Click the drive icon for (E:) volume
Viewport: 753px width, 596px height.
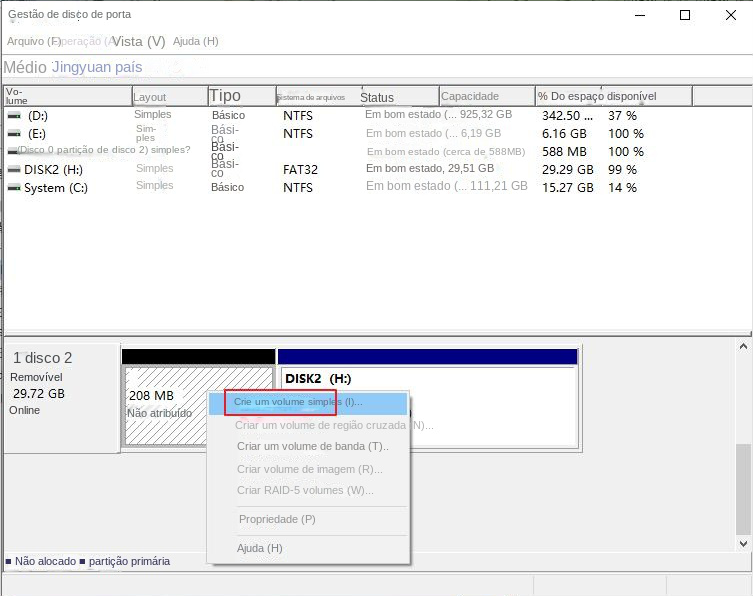[x=14, y=134]
